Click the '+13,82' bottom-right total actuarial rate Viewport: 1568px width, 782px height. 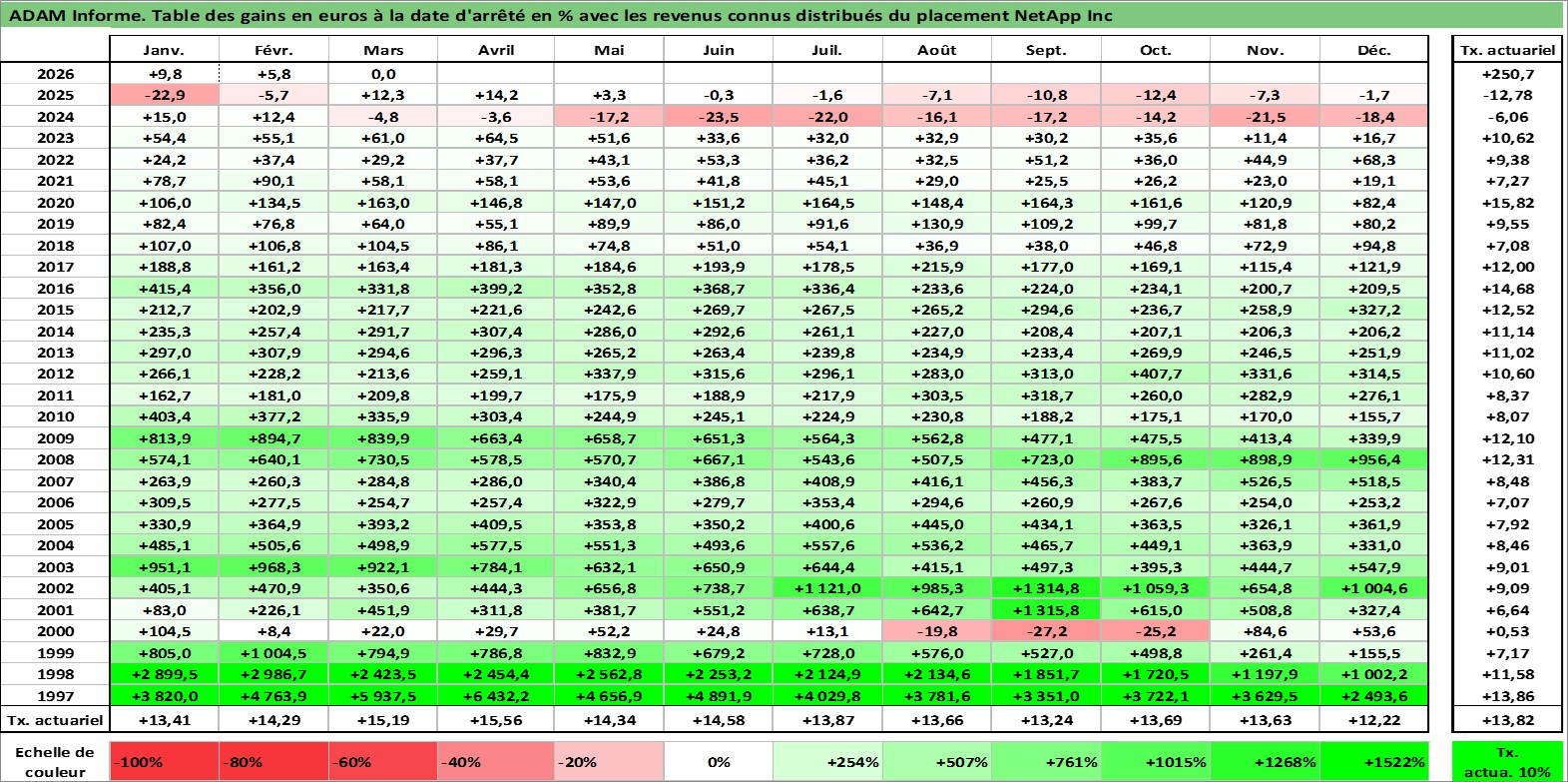[1508, 720]
